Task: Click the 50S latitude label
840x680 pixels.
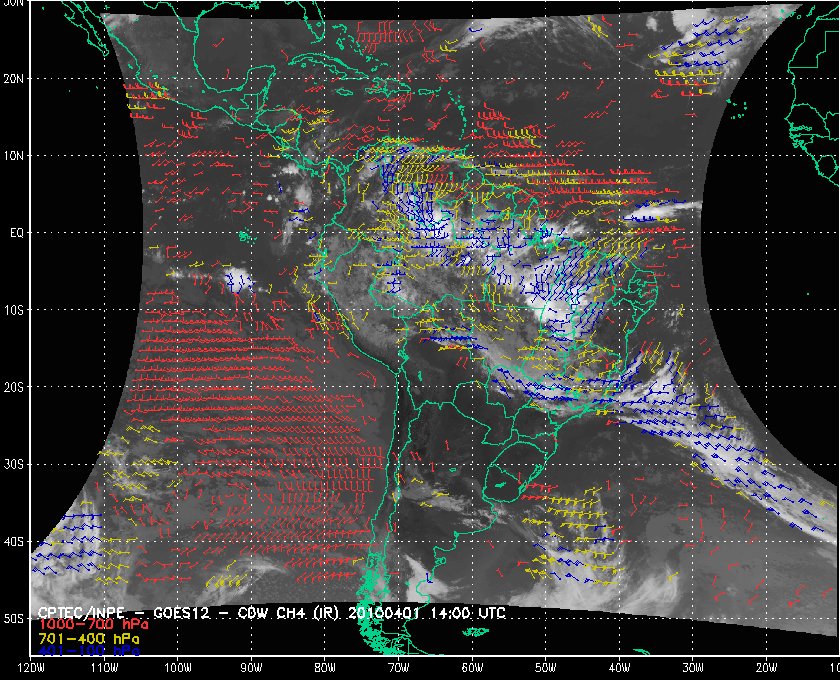Action: tap(13, 619)
